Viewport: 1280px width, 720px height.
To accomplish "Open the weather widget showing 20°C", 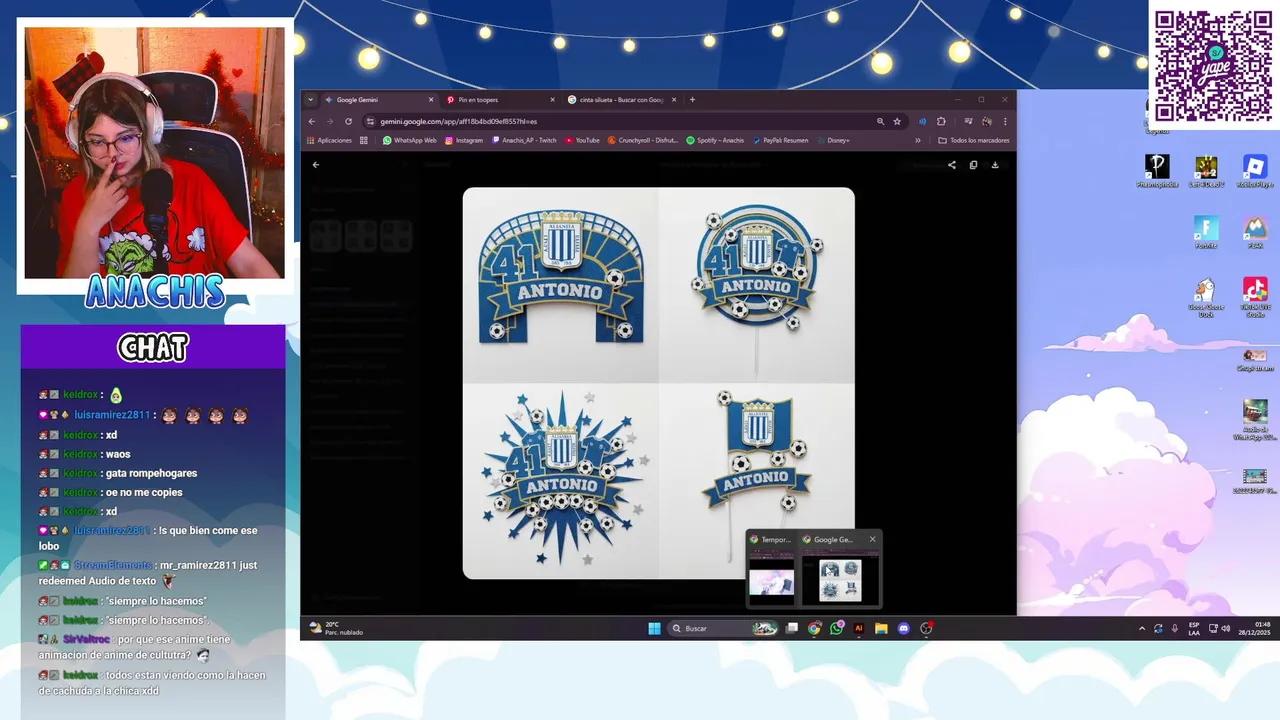I will [337, 628].
